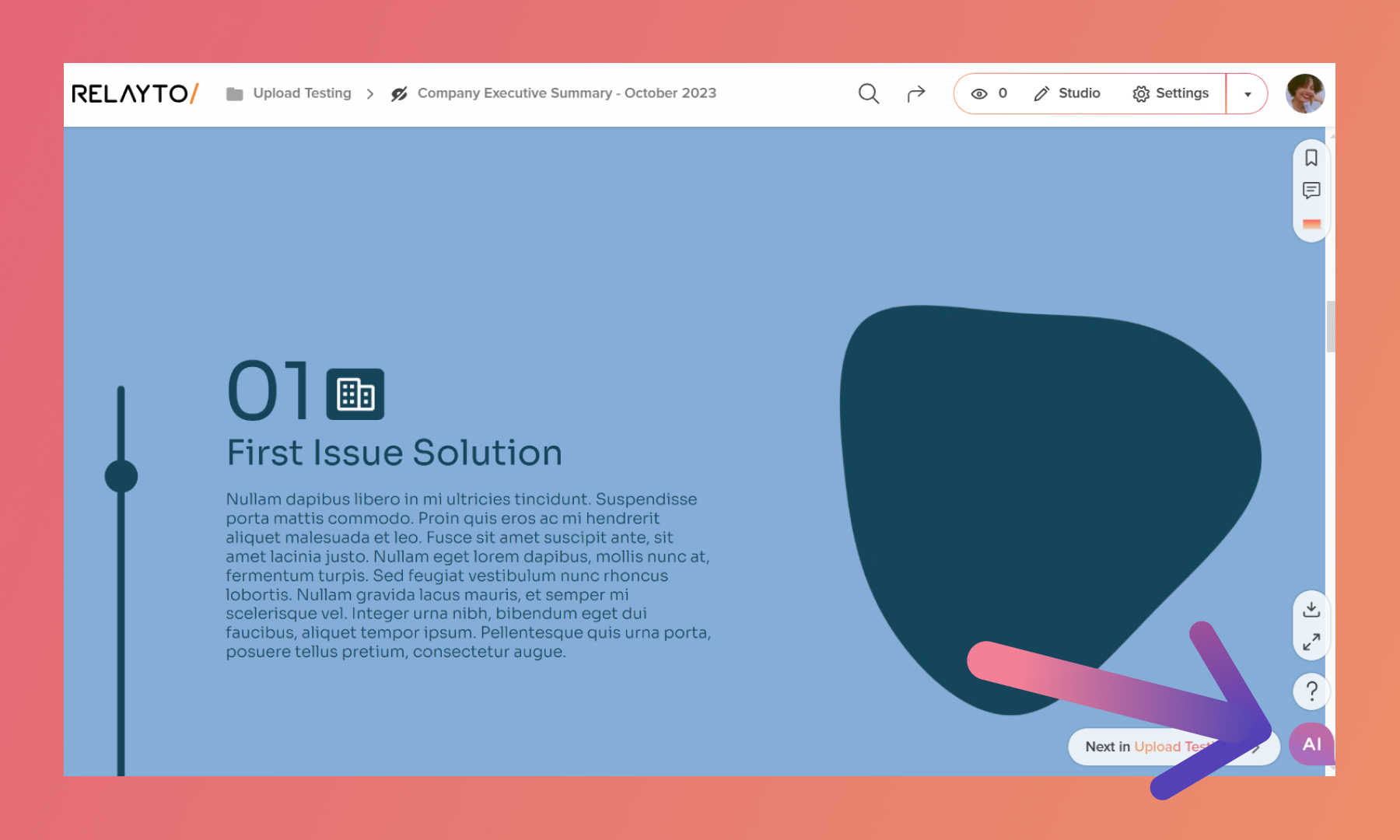Enter fullscreen with the expand arrows icon
This screenshot has height=840, width=1400.
point(1311,642)
